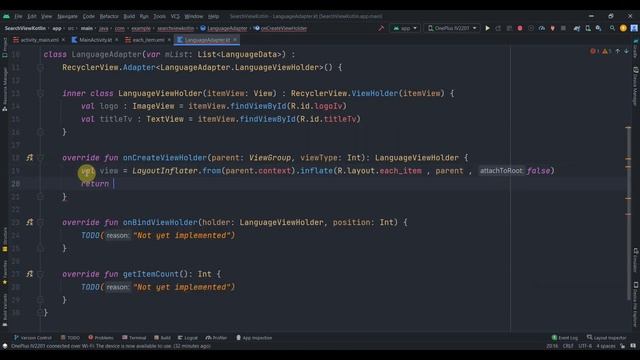The width and height of the screenshot is (640, 360).
Task: Click the Attach Debugger to Android Process icon
Action: pyautogui.click(x=552, y=28)
